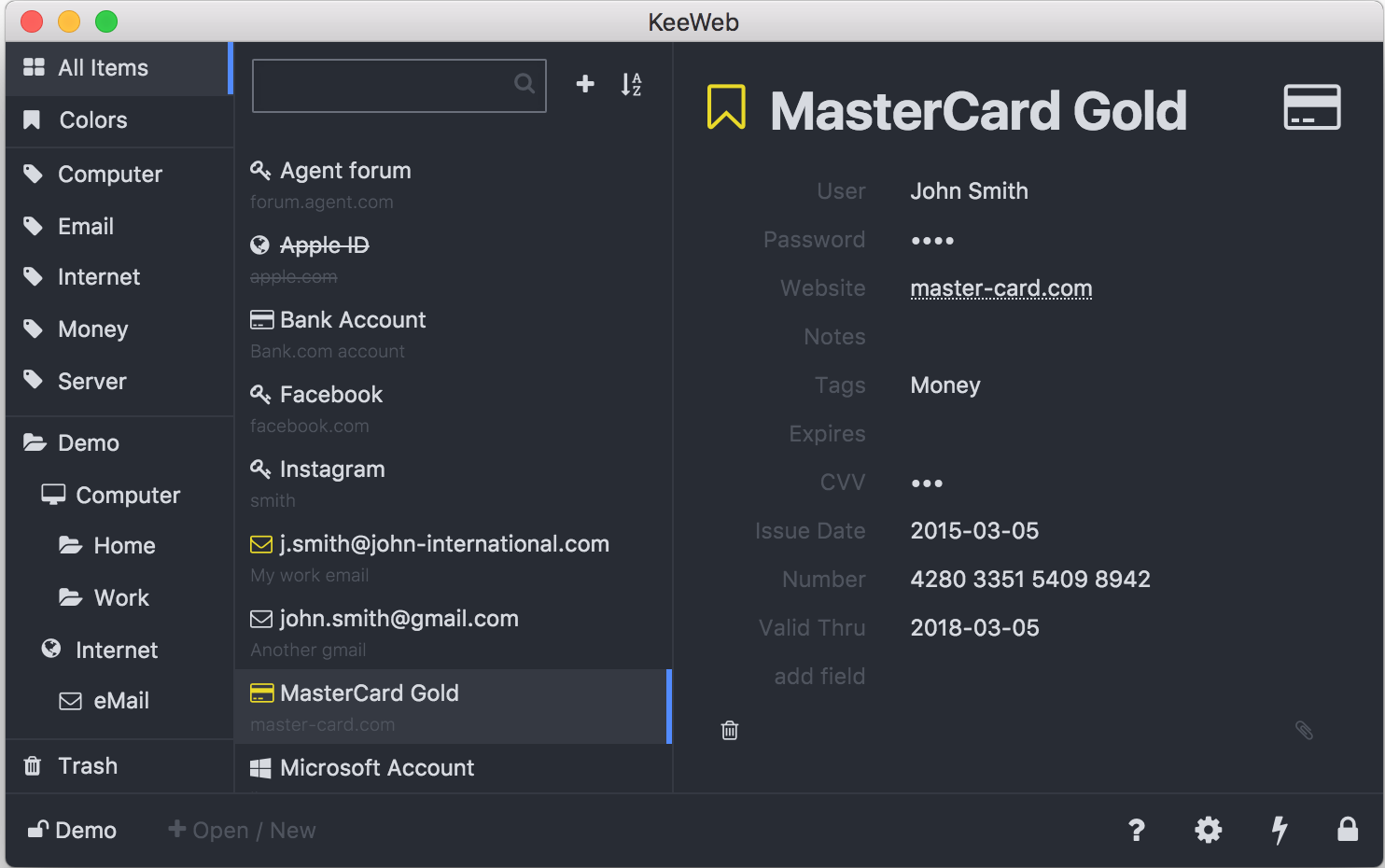
Task: Click Open / New in footer
Action: [x=243, y=830]
